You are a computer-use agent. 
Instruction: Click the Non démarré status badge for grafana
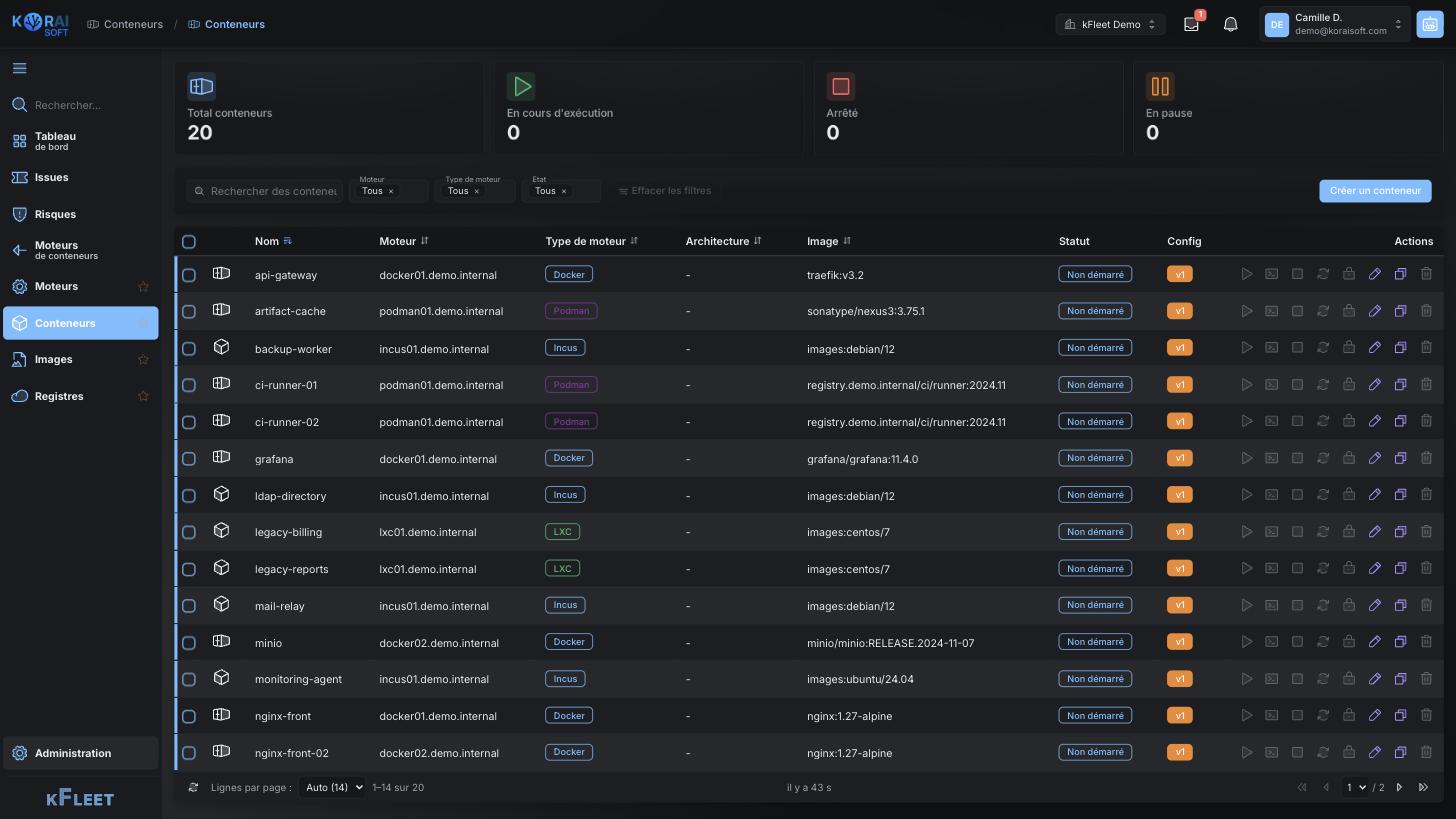(1095, 458)
